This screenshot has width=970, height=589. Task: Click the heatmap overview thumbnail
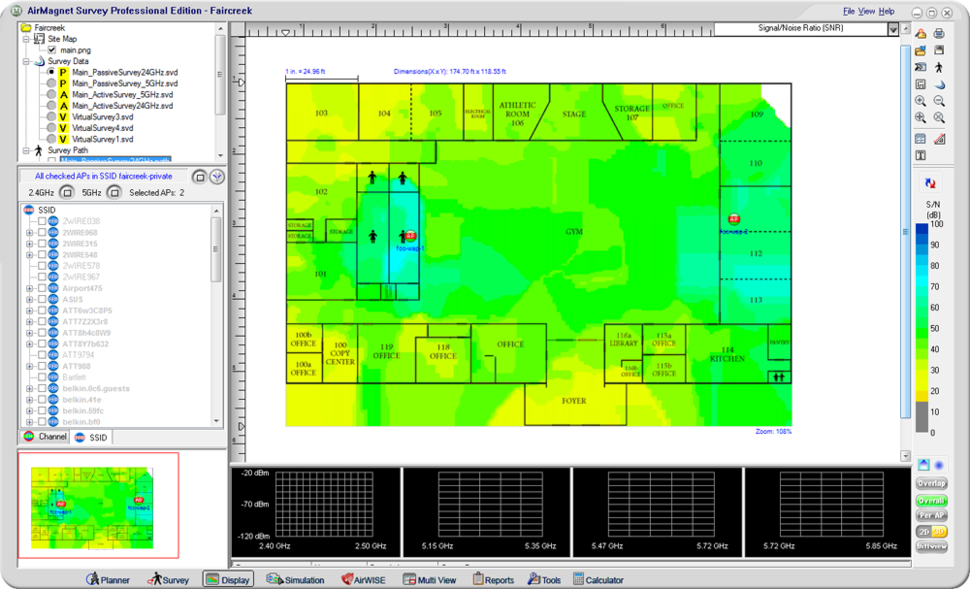92,508
